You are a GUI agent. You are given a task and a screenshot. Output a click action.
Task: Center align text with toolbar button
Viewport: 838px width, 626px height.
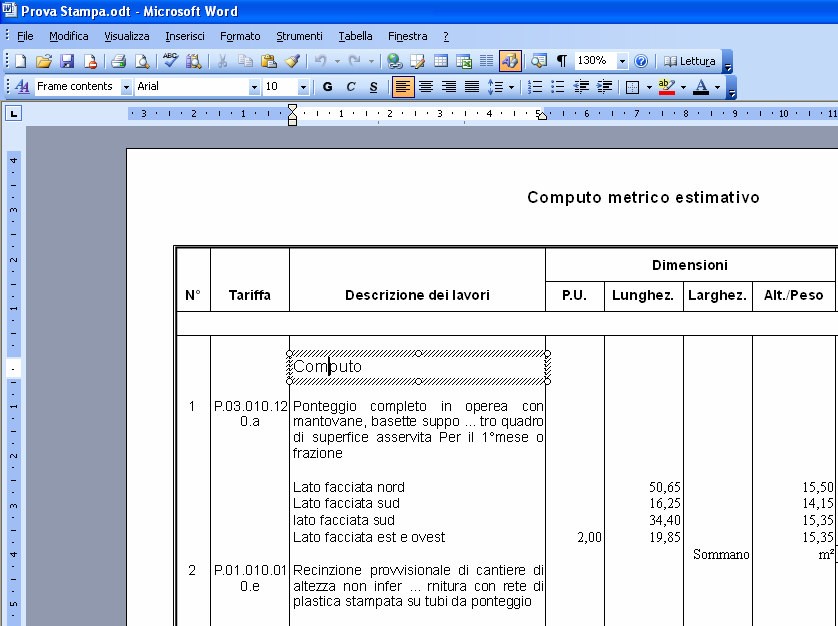426,87
